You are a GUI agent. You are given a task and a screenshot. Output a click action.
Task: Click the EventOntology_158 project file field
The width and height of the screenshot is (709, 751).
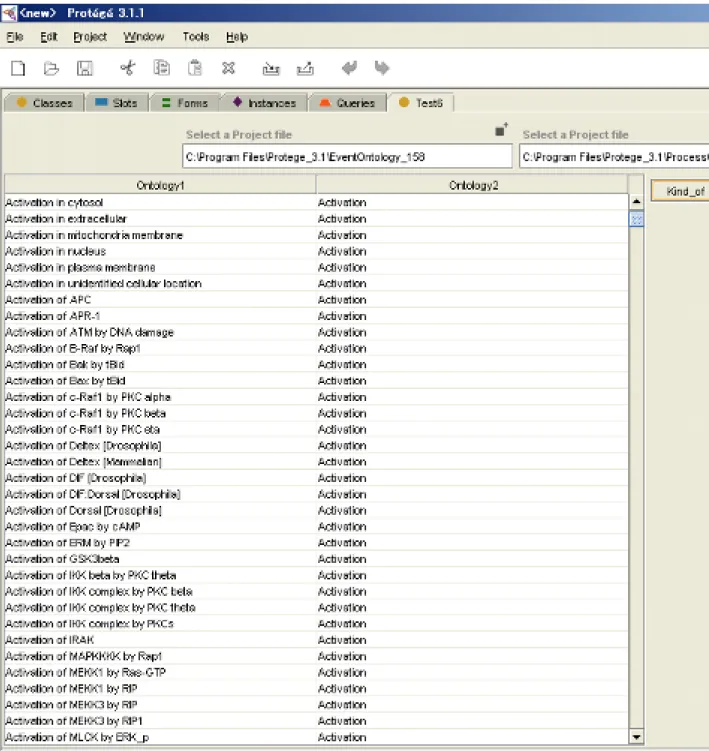(347, 157)
